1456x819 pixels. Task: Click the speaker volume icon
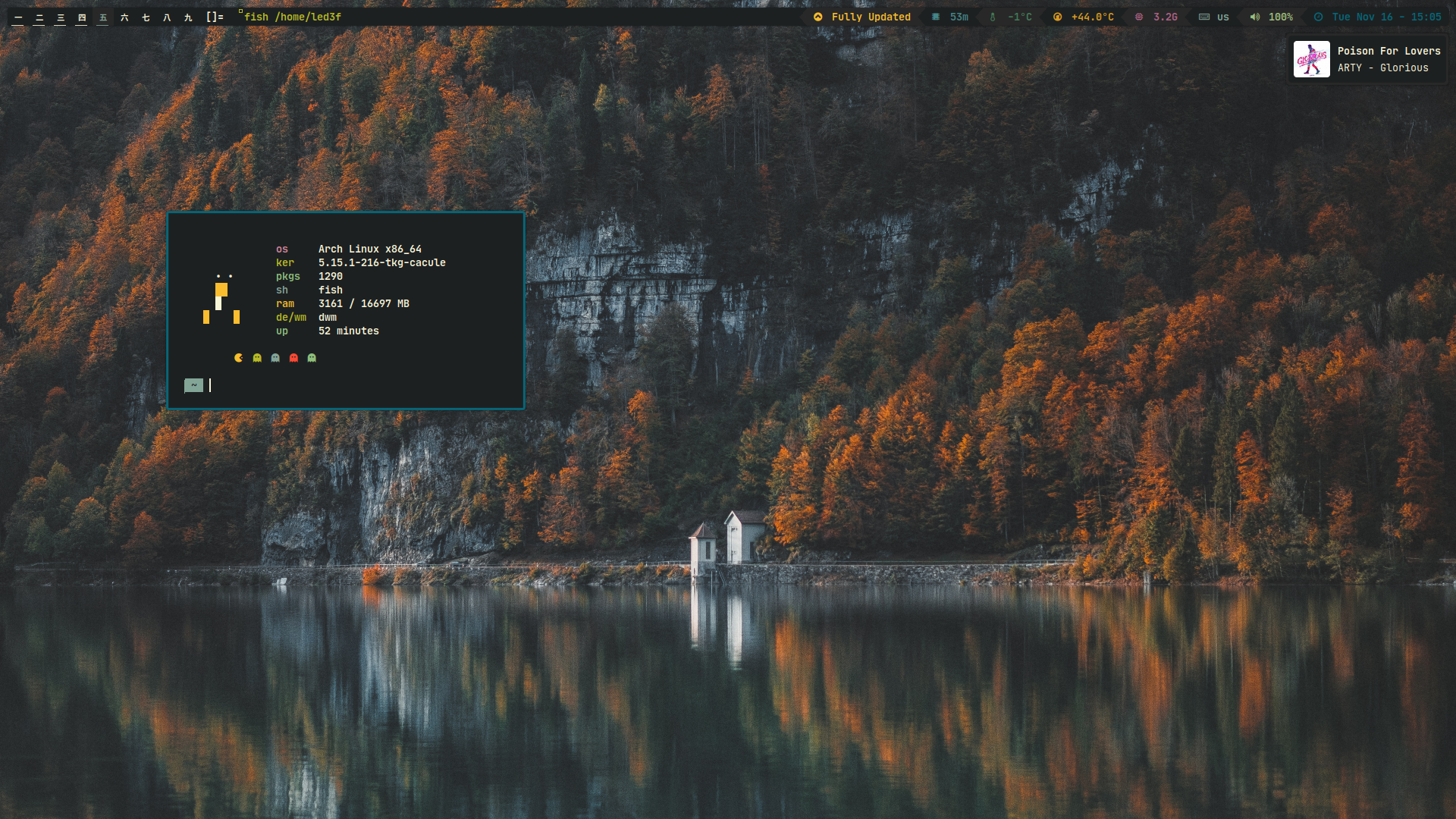click(1255, 17)
